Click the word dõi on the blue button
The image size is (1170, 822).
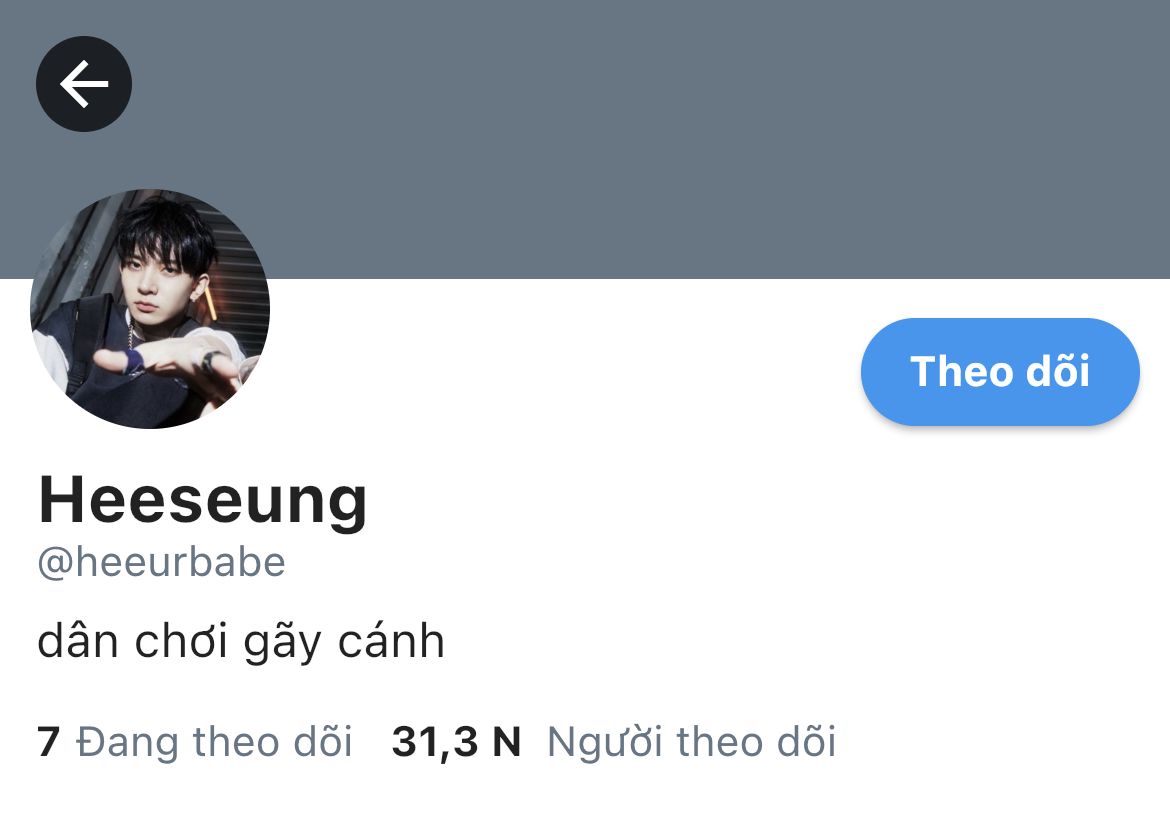click(x=1058, y=371)
